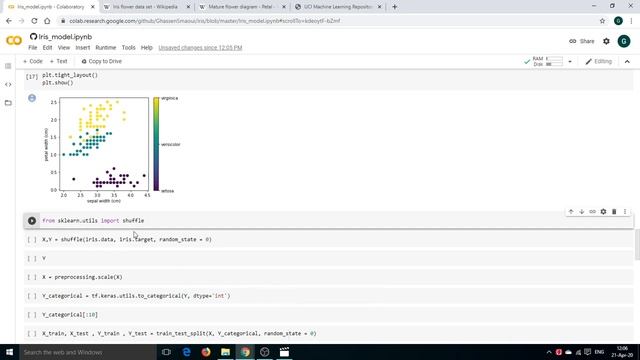640x360 pixels.
Task: Go to browser home page
Action: (47, 21)
